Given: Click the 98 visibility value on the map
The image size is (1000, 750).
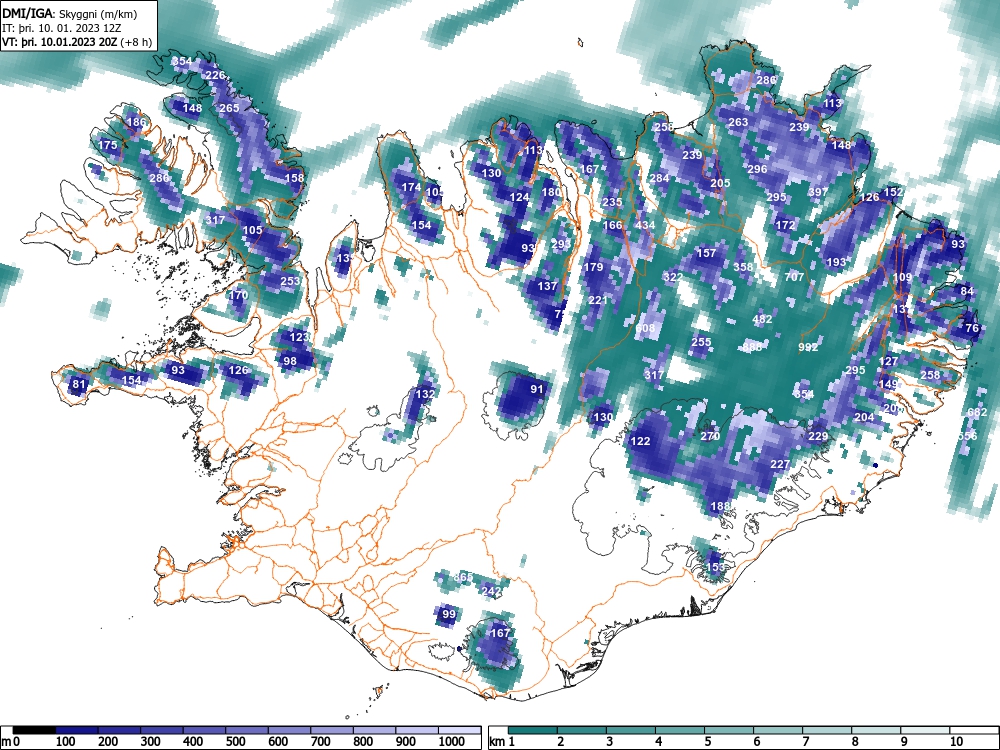Looking at the screenshot, I should 290,361.
